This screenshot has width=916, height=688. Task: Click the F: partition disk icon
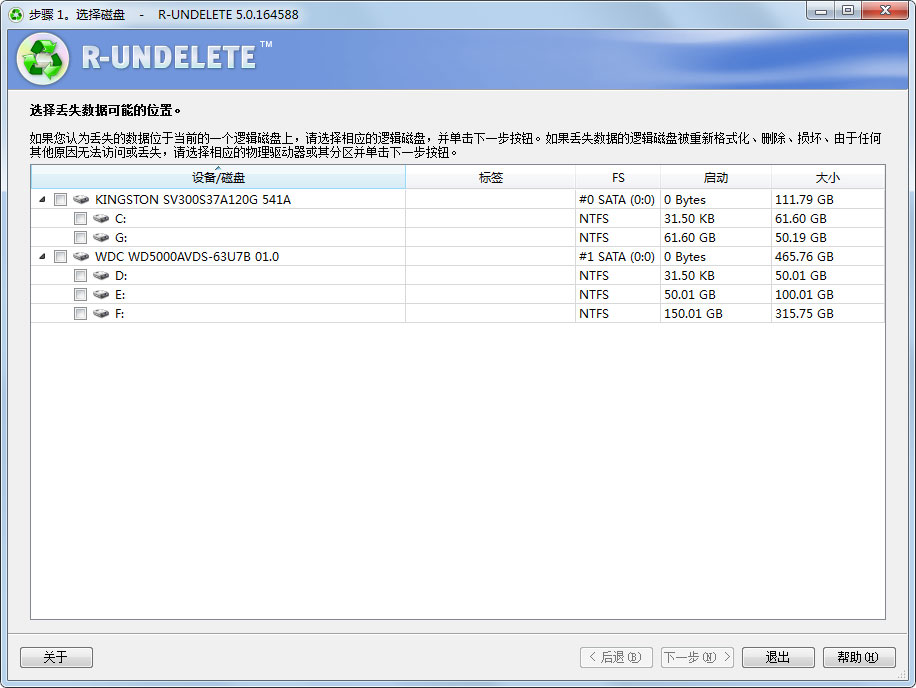101,314
